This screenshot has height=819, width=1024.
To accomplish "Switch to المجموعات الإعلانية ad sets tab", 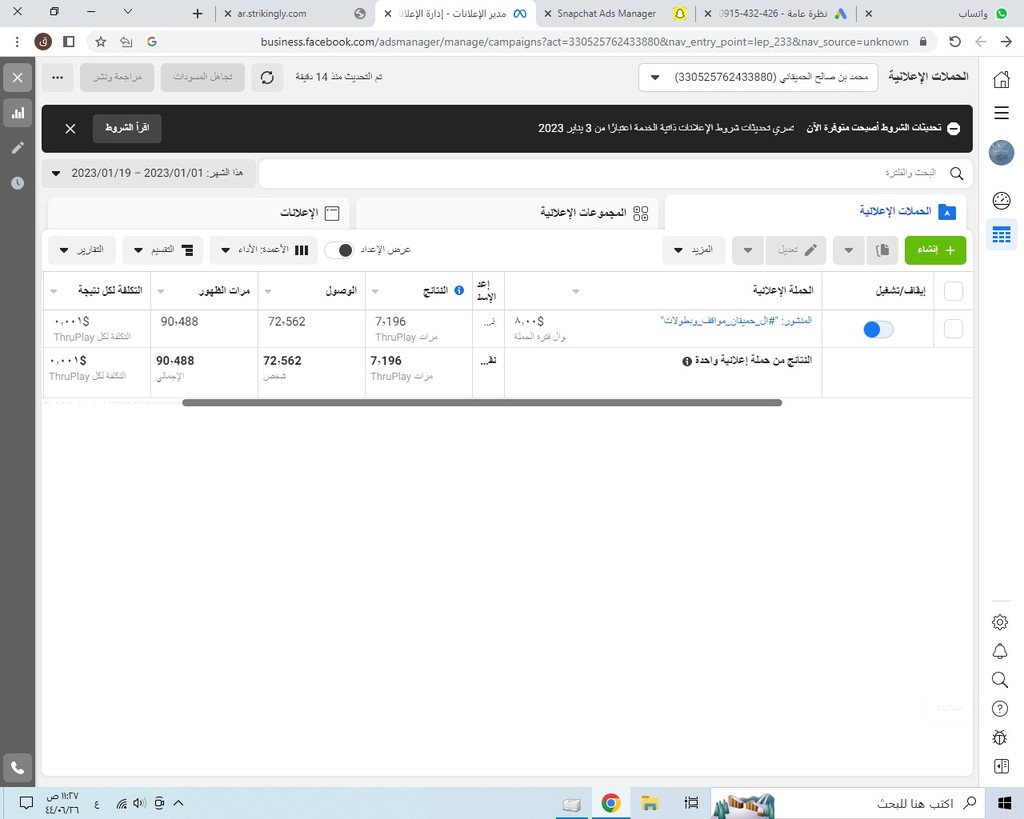I will pyautogui.click(x=507, y=213).
